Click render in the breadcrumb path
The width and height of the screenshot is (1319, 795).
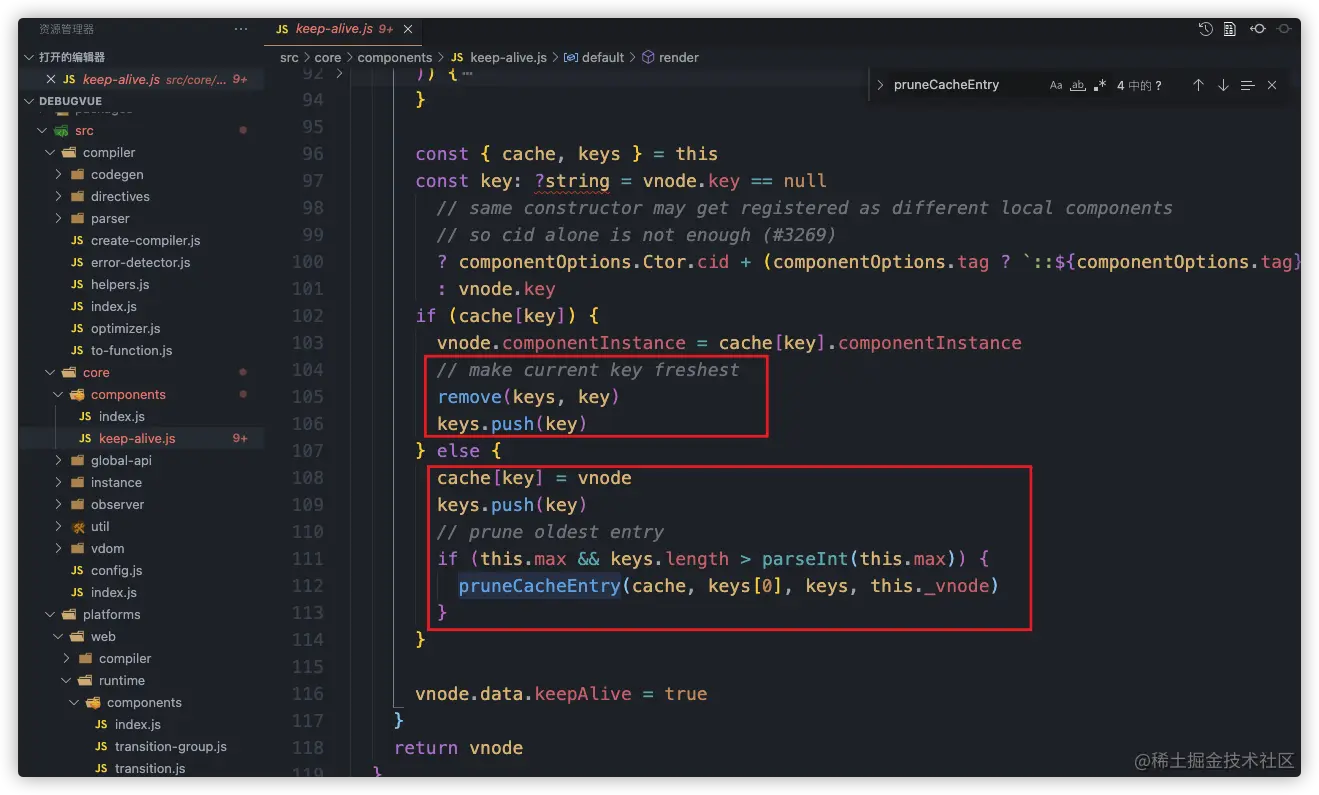coord(679,58)
